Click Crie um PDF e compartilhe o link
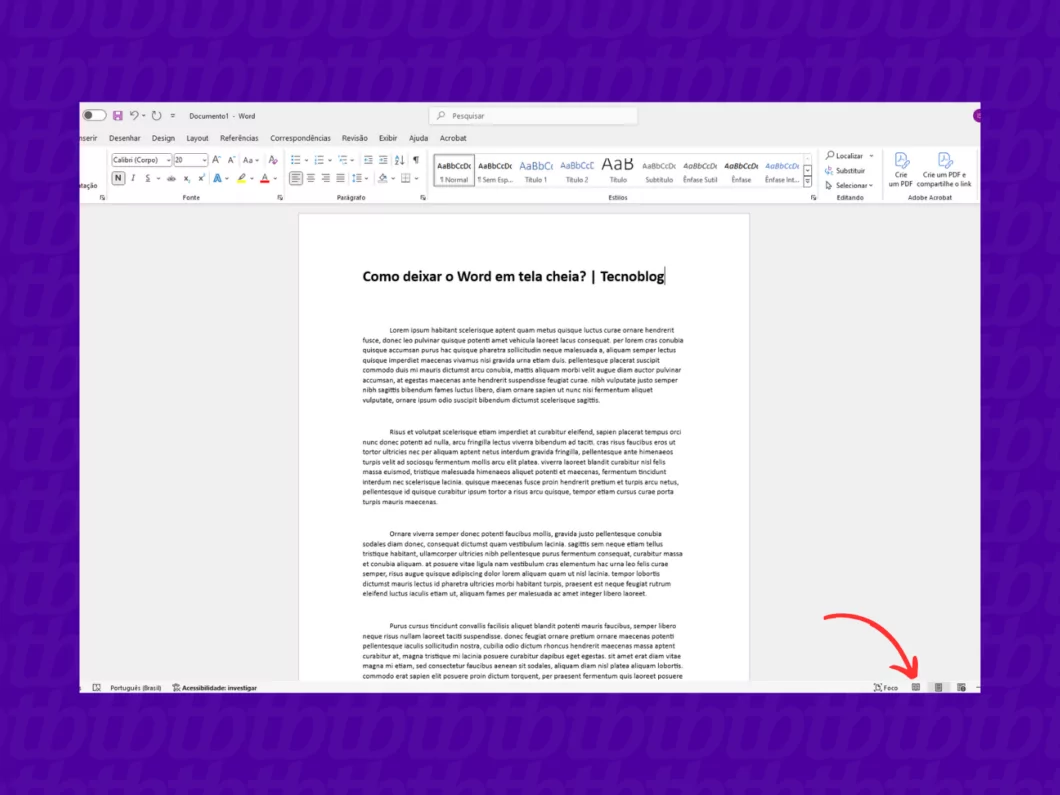Image resolution: width=1060 pixels, height=795 pixels. (944, 170)
